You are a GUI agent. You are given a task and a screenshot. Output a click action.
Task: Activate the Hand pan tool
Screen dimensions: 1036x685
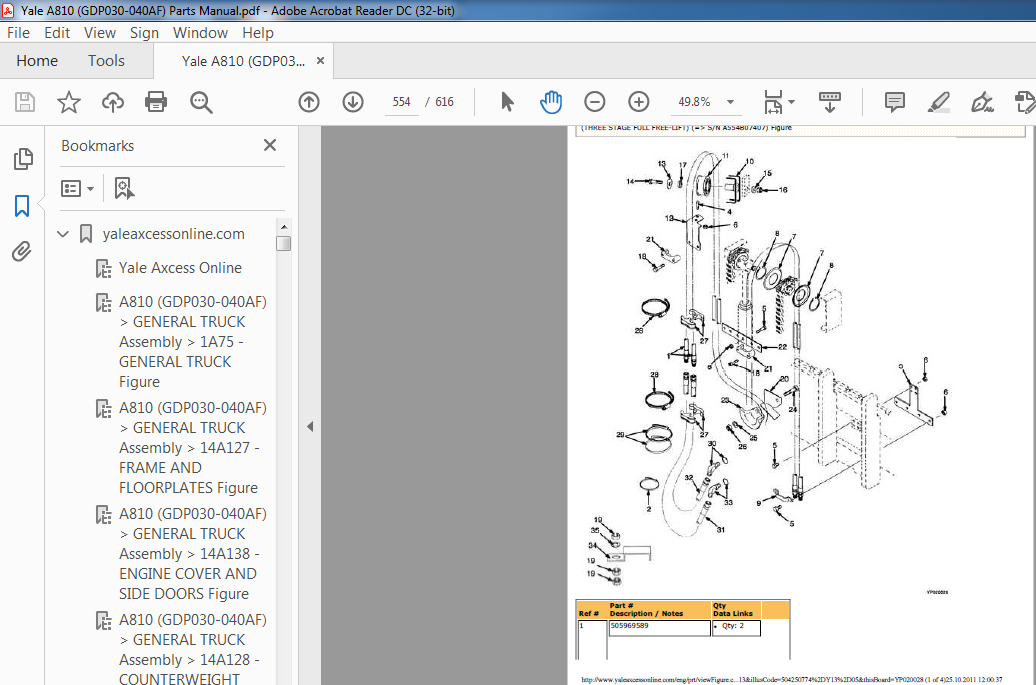(x=551, y=102)
